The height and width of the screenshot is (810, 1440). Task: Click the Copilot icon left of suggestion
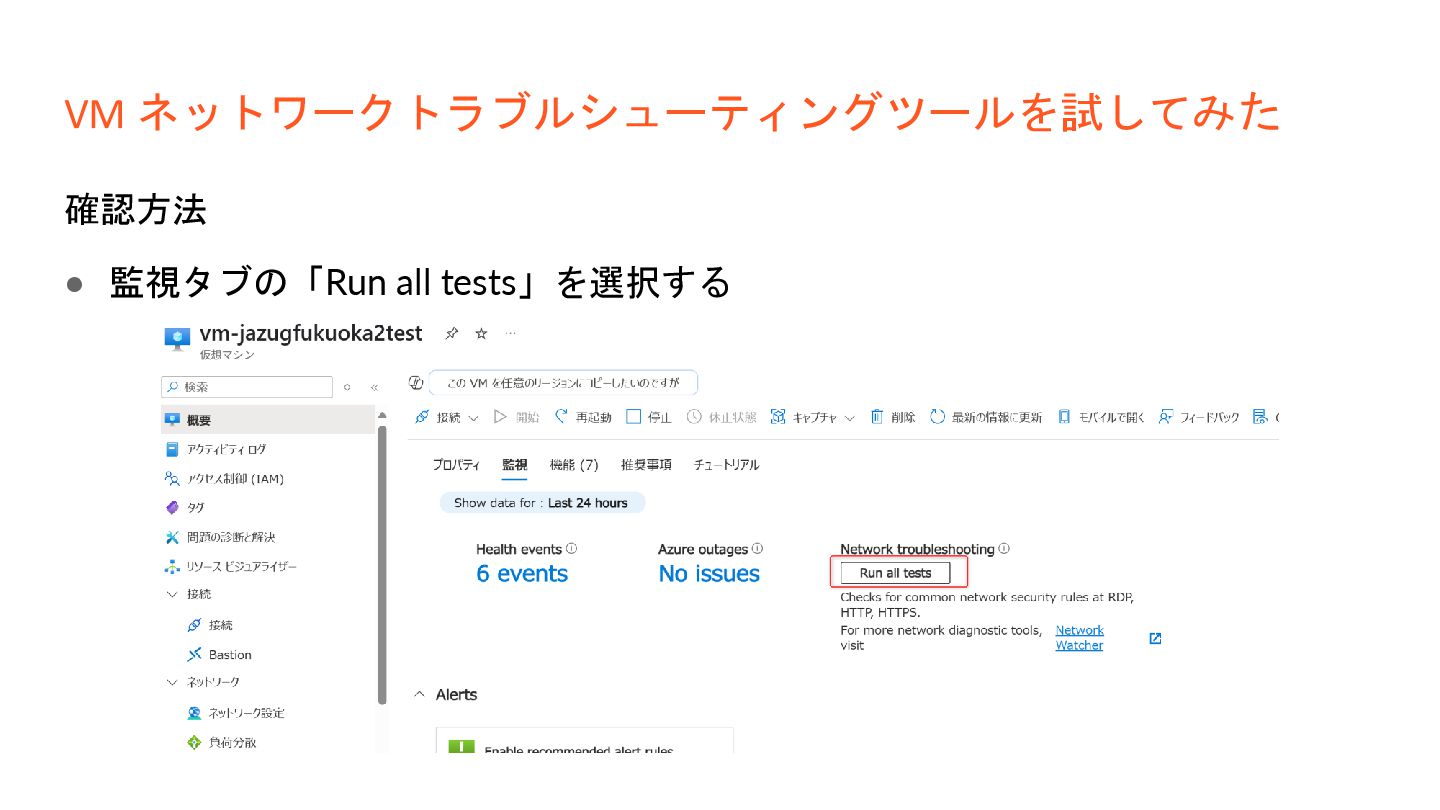pos(417,383)
